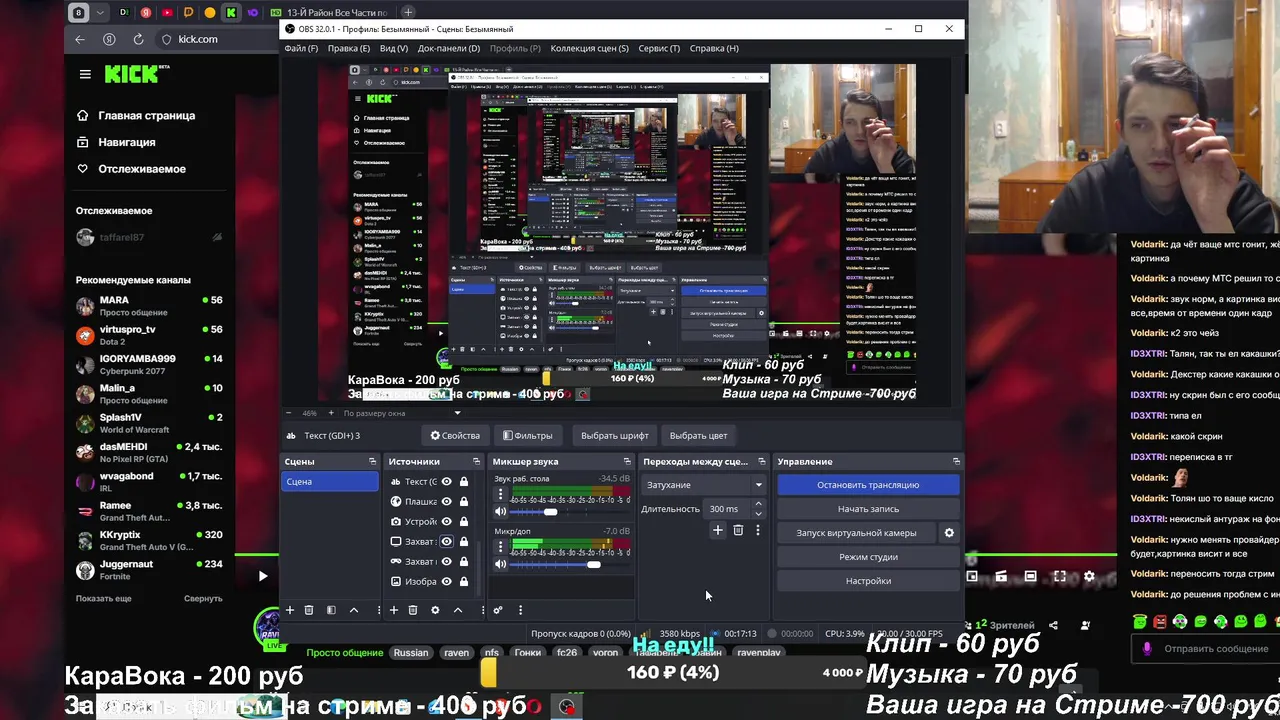Click Начать запись button

[868, 509]
